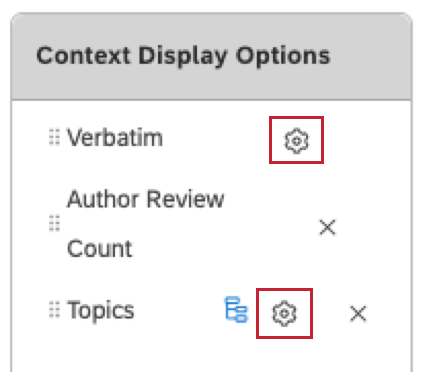Open the Verbatim settings gear
425x372 pixels.
coord(296,141)
